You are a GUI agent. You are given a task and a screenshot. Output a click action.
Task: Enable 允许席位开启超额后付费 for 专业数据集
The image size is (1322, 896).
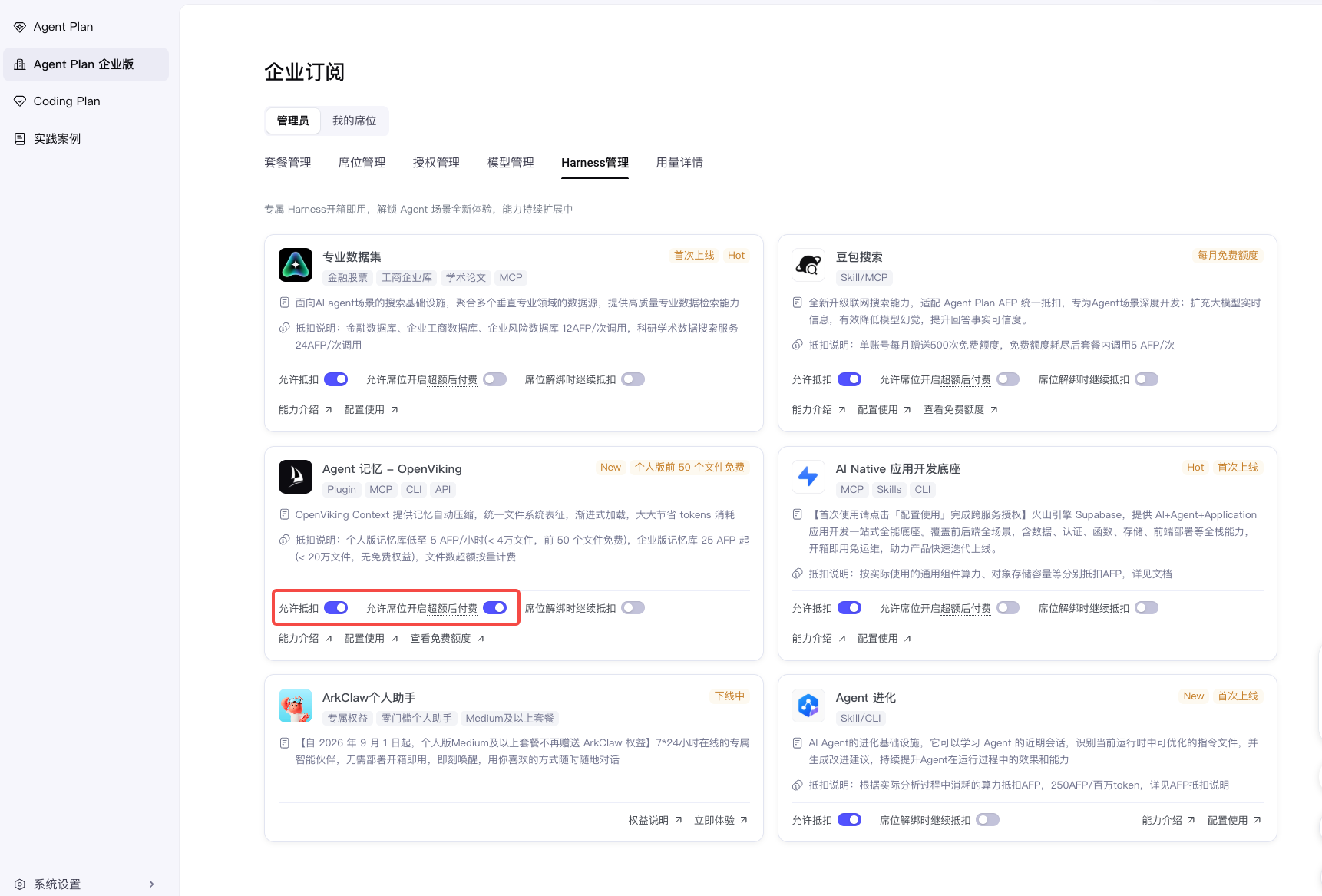(x=495, y=379)
